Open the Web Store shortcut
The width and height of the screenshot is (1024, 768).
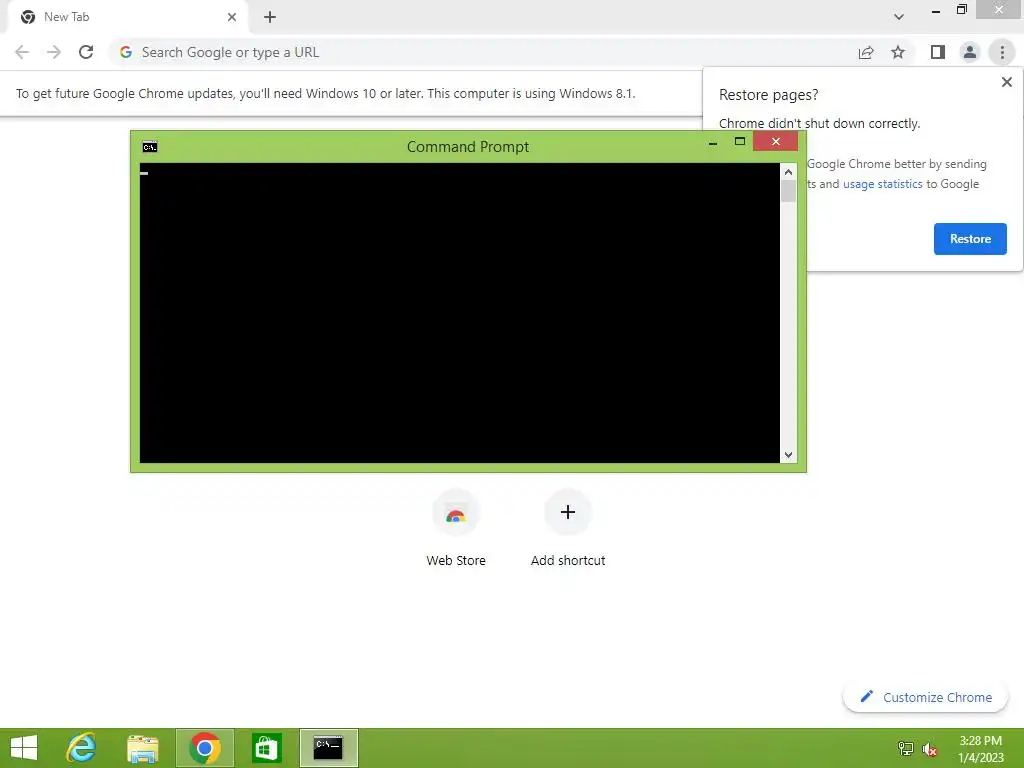click(x=456, y=529)
